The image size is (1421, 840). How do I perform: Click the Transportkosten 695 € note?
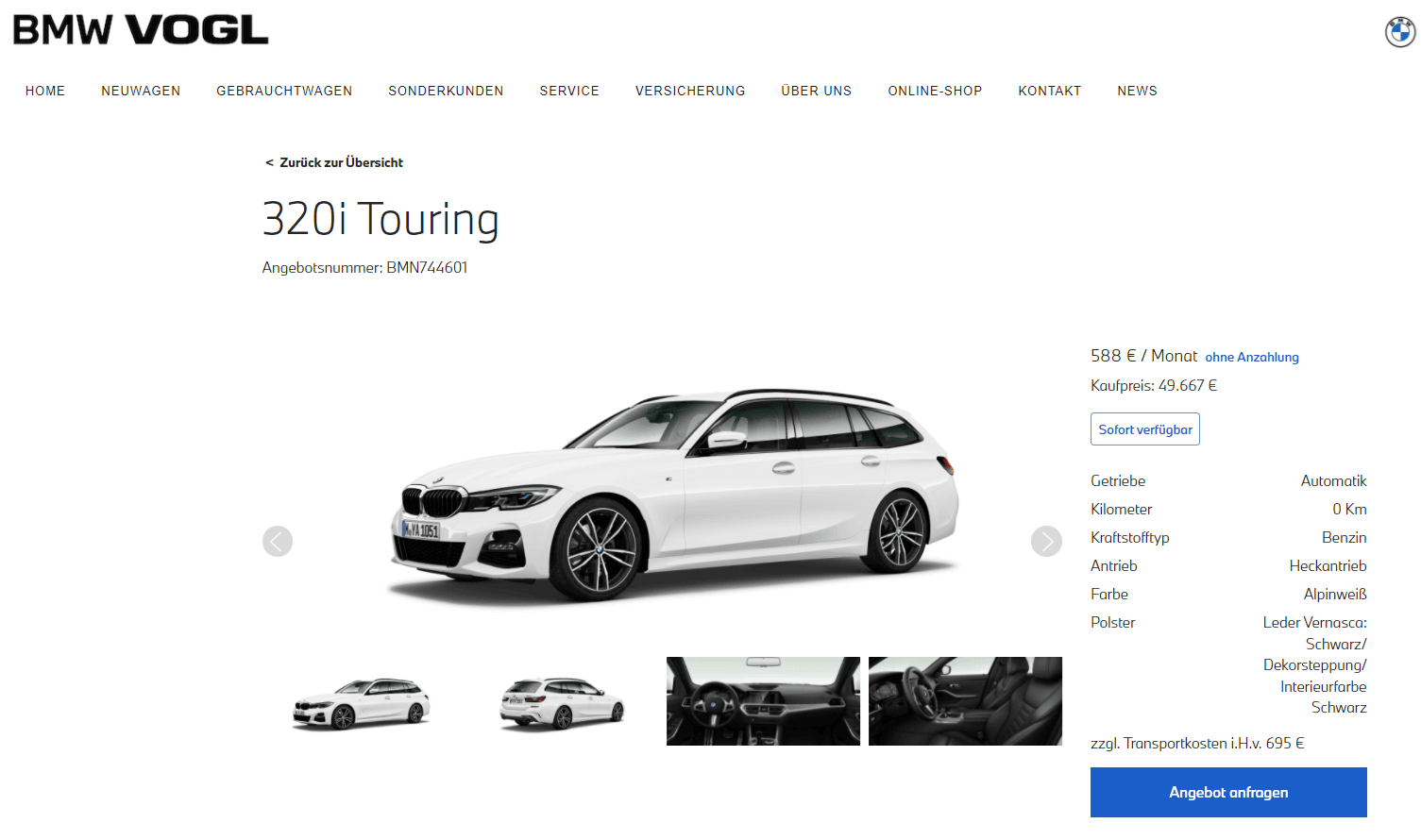[x=1197, y=744]
